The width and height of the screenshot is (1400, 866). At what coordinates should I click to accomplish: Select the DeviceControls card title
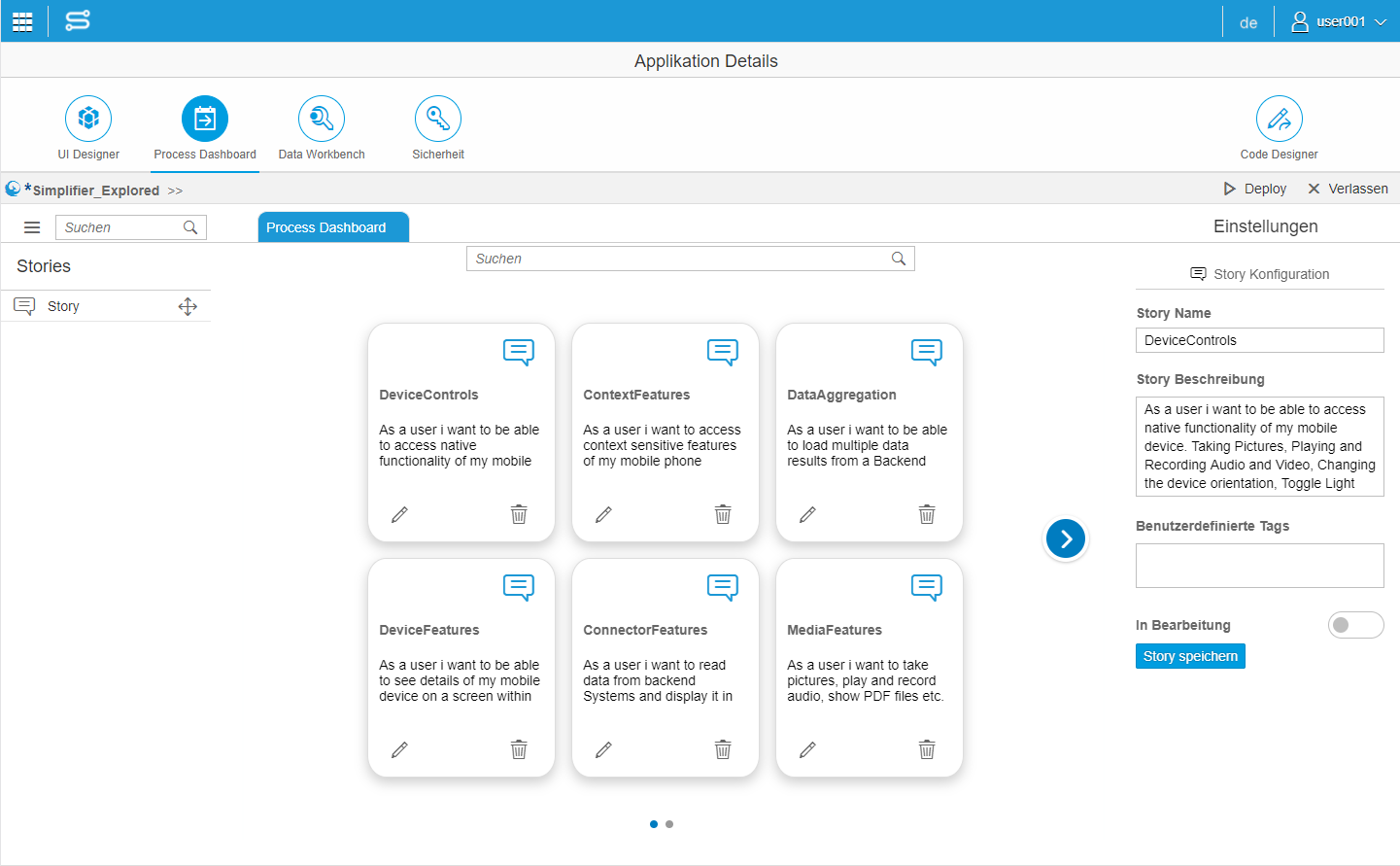pyautogui.click(x=428, y=395)
